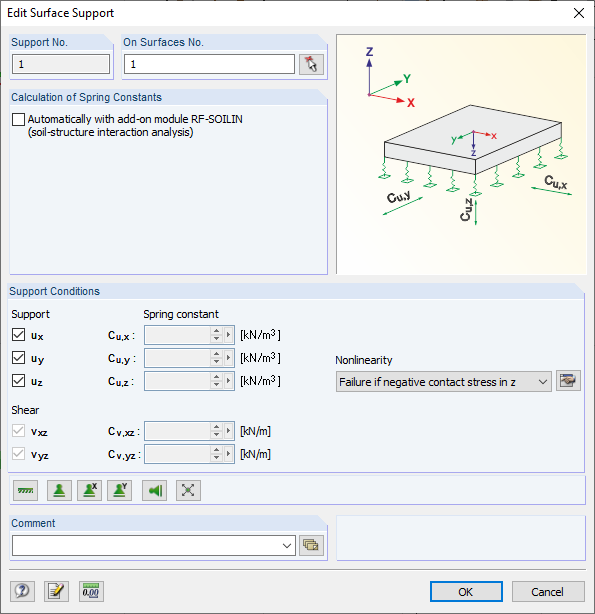Click the On Surfaces No. input field
Image resolution: width=595 pixels, height=614 pixels.
[209, 64]
